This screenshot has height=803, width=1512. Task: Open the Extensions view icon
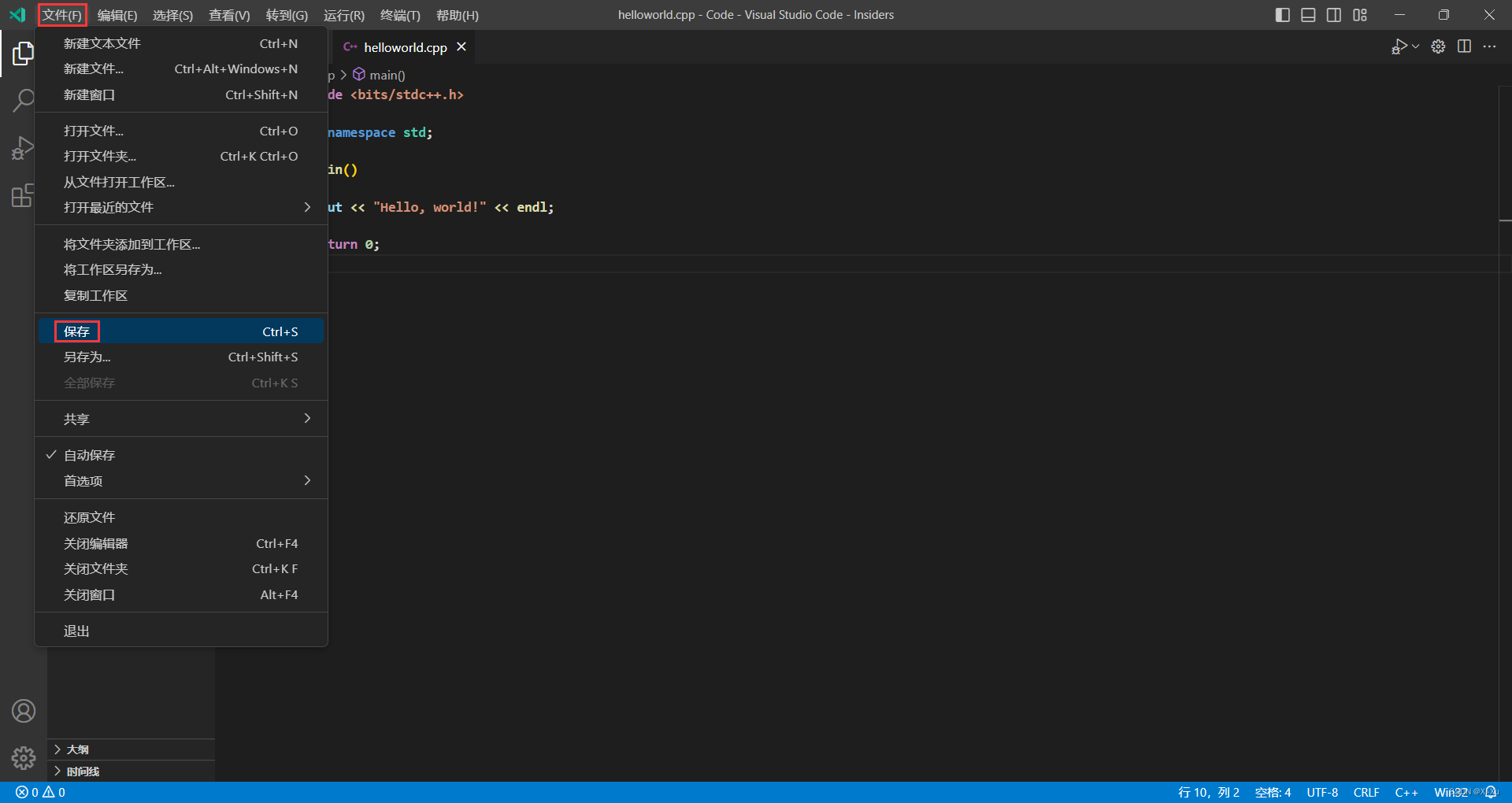pos(24,196)
